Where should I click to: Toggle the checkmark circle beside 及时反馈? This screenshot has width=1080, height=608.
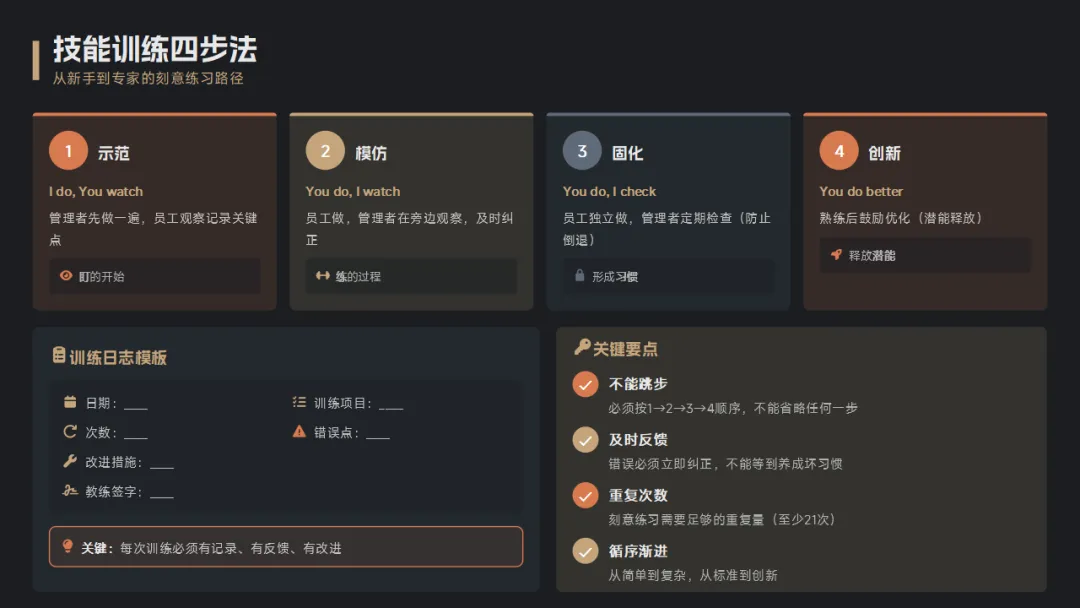point(585,440)
